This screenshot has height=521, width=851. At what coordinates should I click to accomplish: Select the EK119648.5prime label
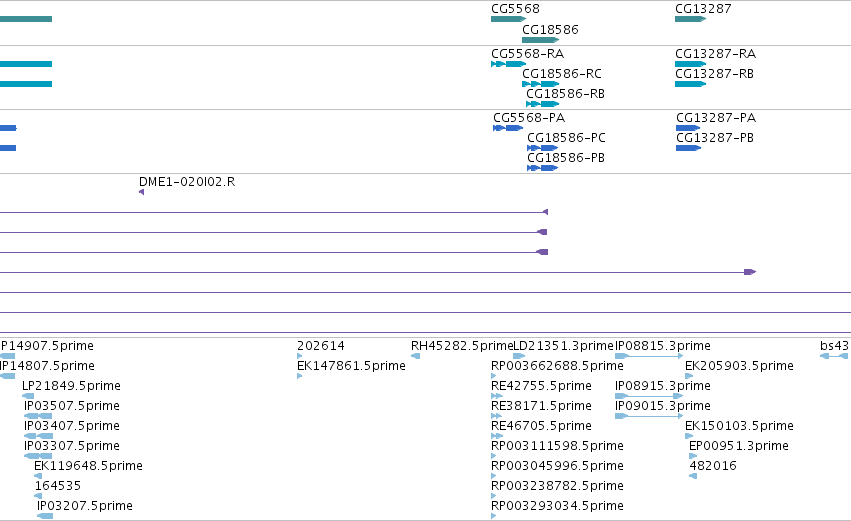pyautogui.click(x=88, y=466)
